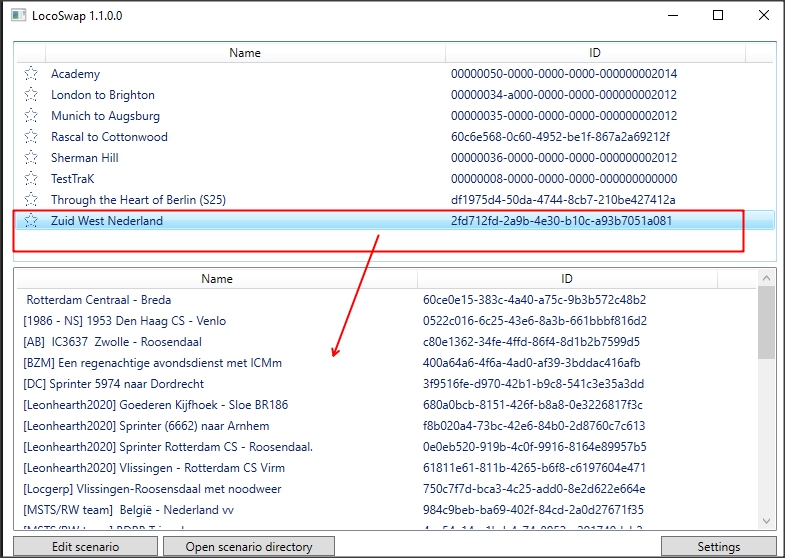Mark Rascal to Cottonwood with star icon
Viewport: 785px width, 558px height.
pos(31,137)
